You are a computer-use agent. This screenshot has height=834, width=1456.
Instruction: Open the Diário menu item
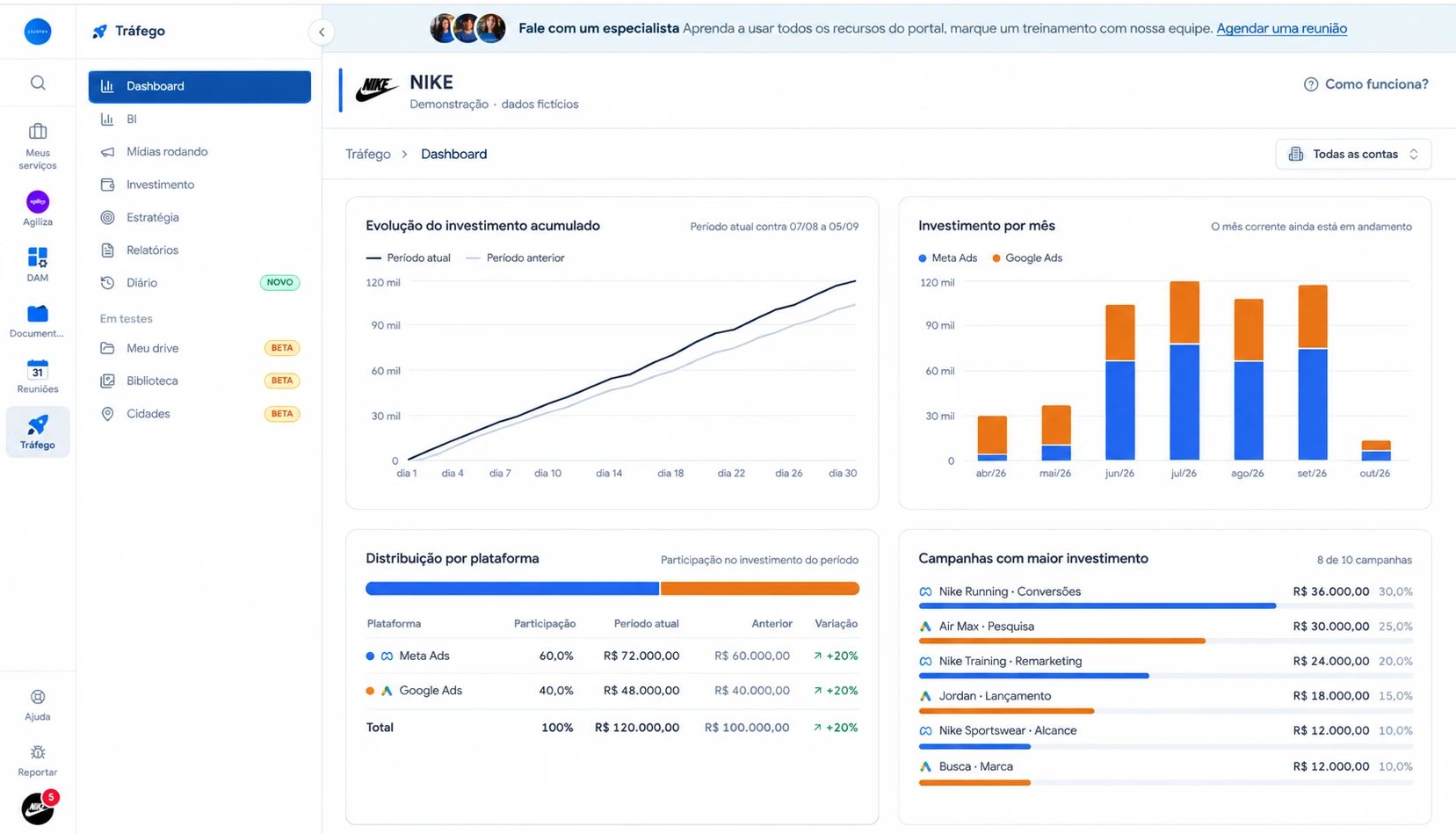[199, 283]
